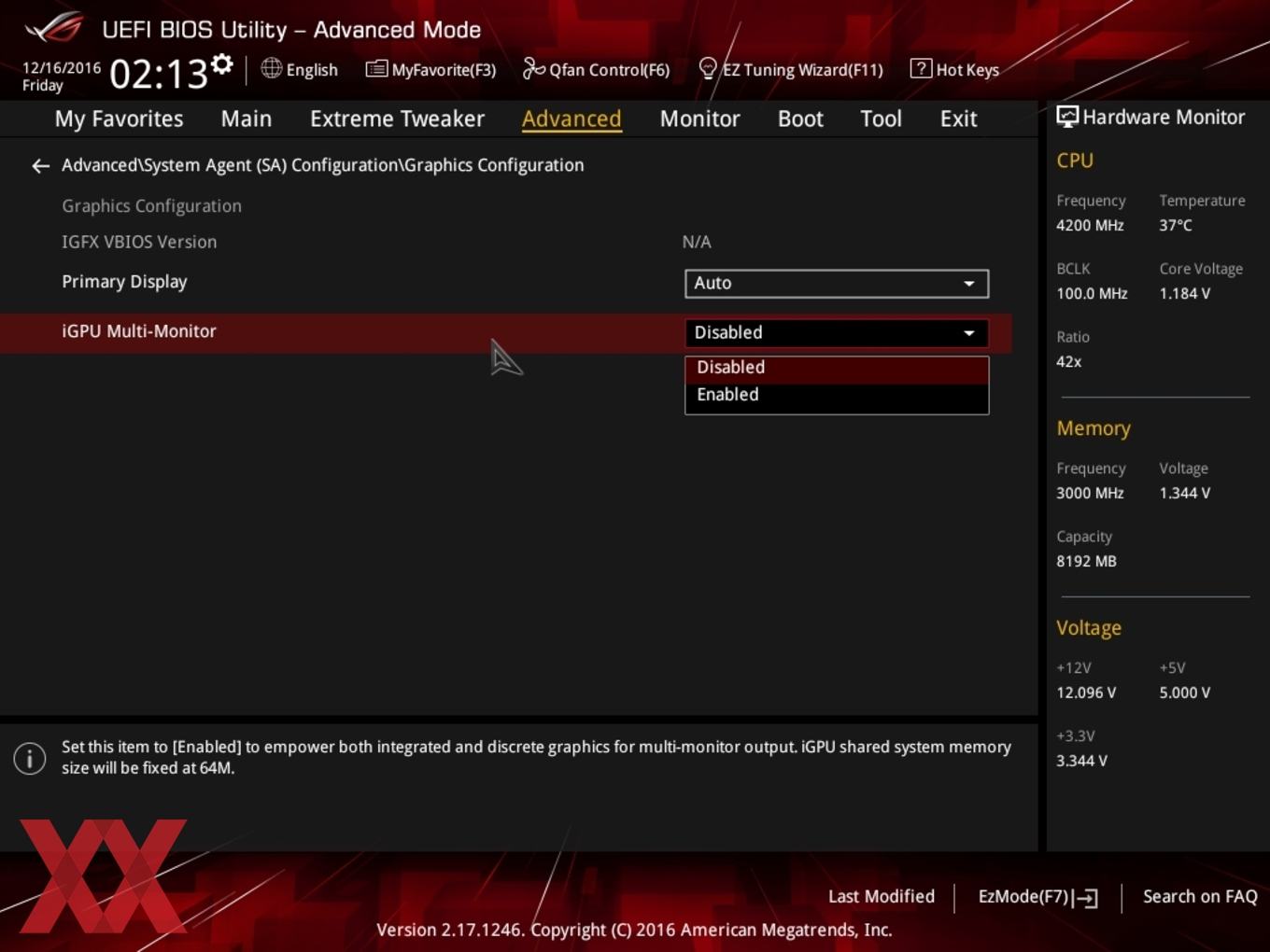The width and height of the screenshot is (1270, 952).
Task: Click the Hardware Monitor title
Action: [1164, 118]
